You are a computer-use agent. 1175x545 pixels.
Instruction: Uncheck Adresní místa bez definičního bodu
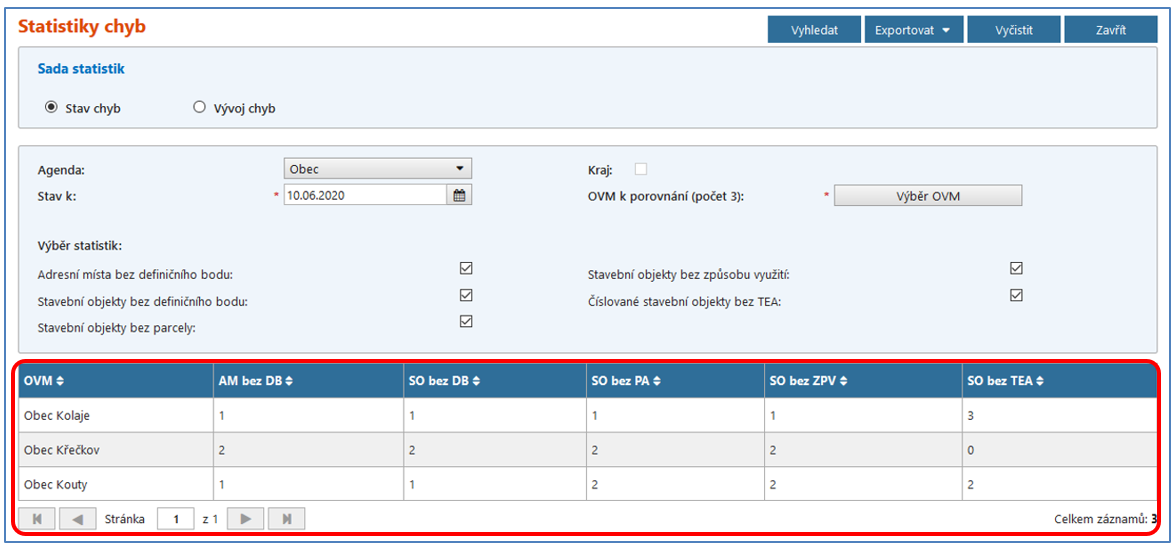tap(466, 269)
